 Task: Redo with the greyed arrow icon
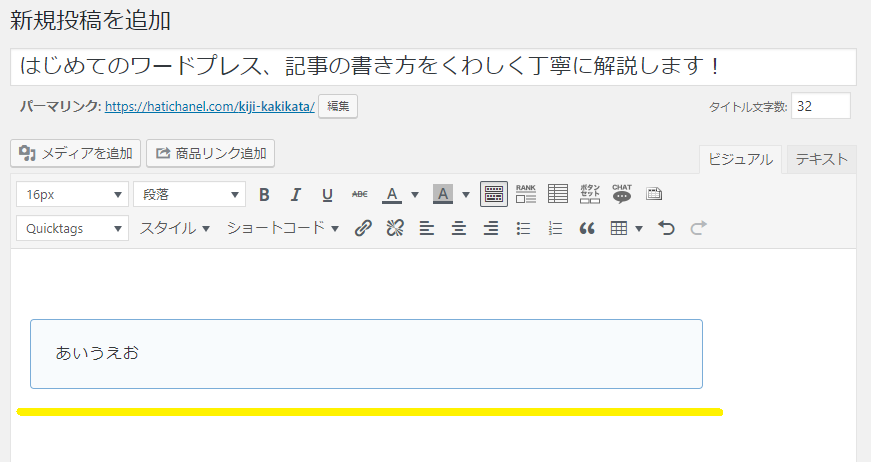[698, 228]
